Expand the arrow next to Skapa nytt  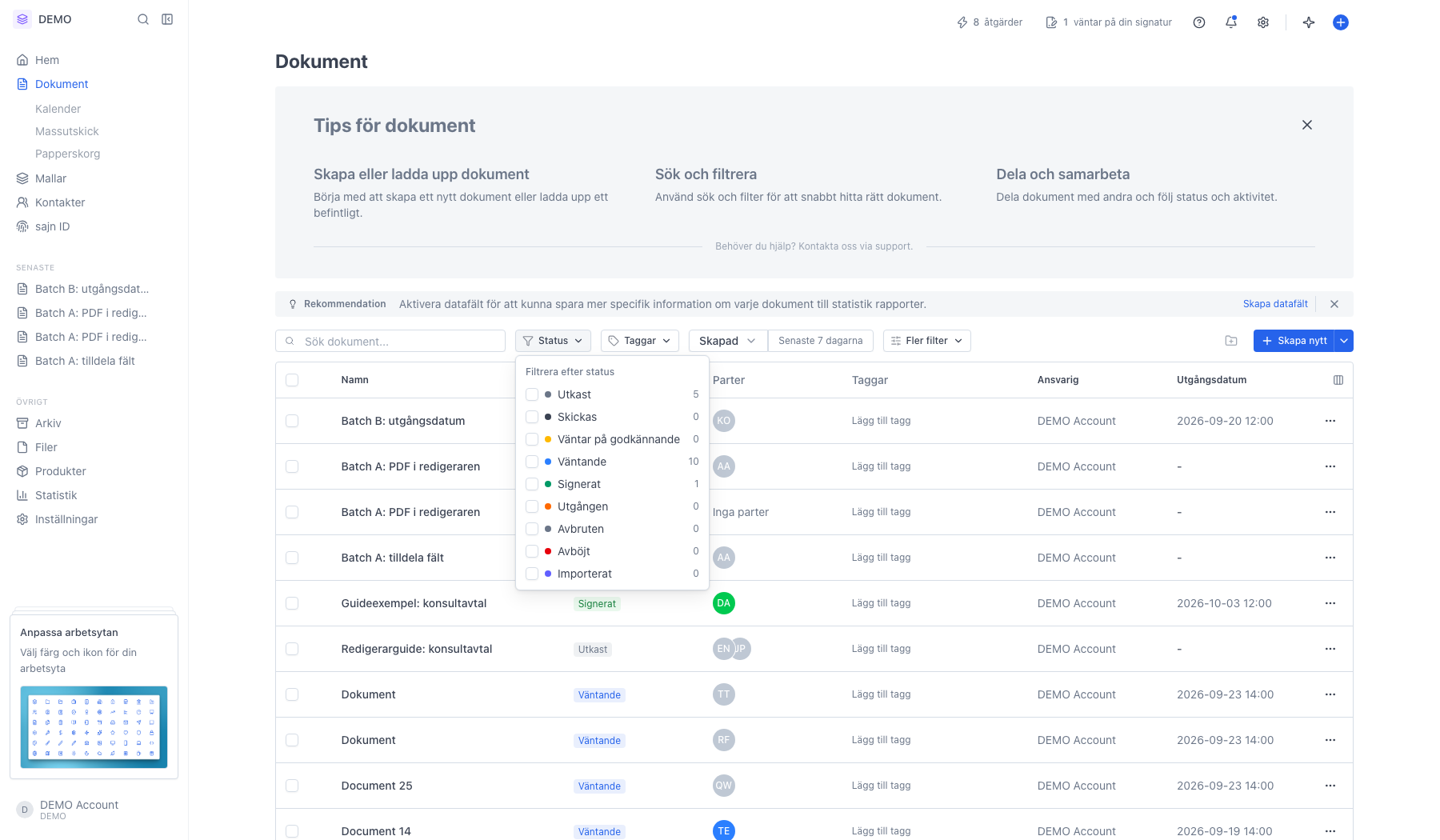[1344, 341]
